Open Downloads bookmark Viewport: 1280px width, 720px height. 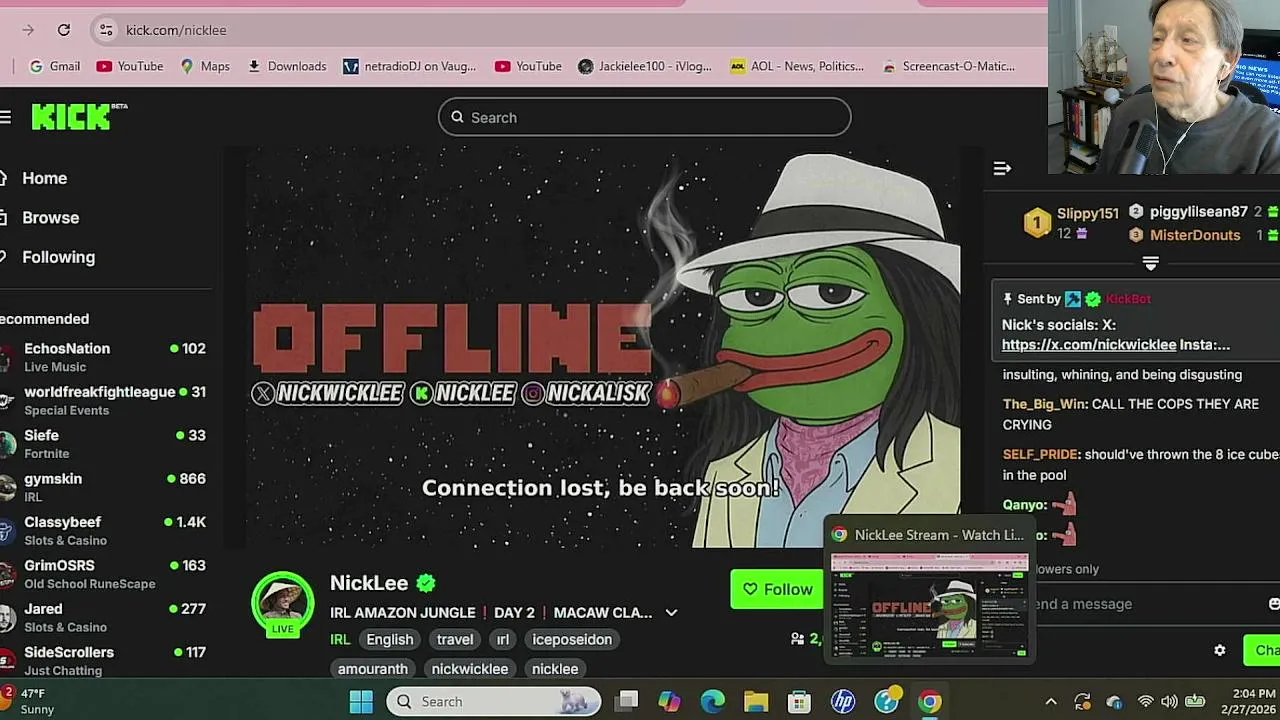pos(287,66)
